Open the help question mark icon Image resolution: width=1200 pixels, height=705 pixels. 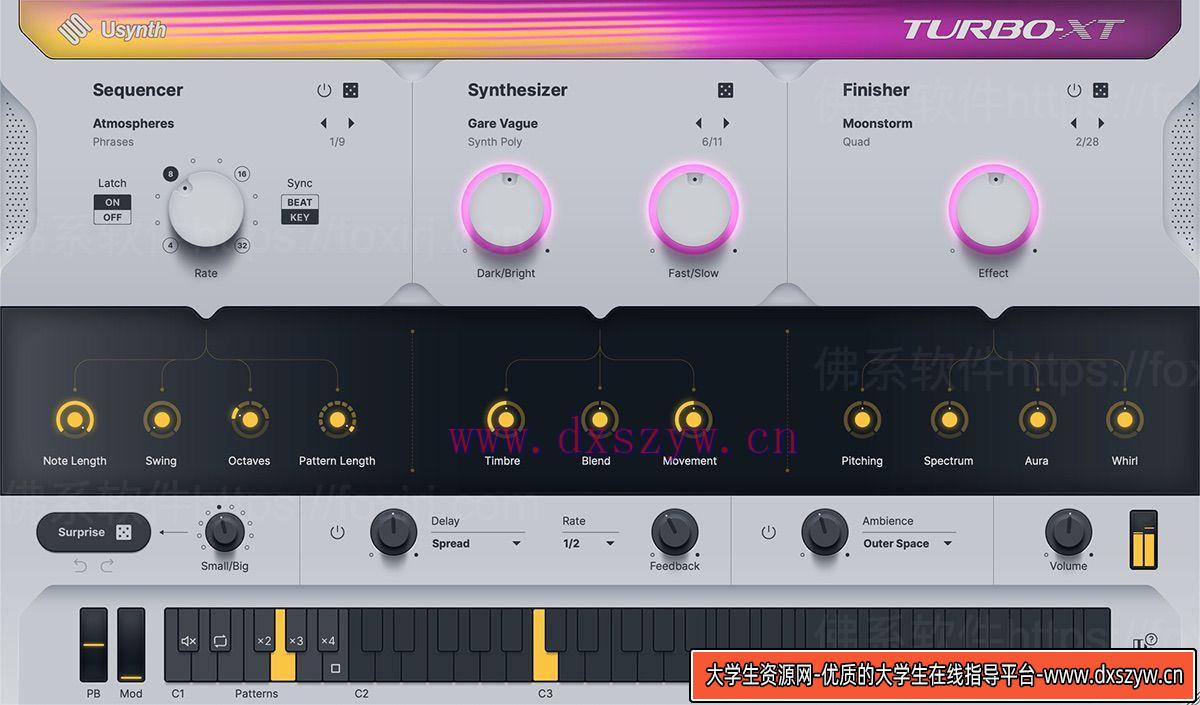coord(1151,640)
